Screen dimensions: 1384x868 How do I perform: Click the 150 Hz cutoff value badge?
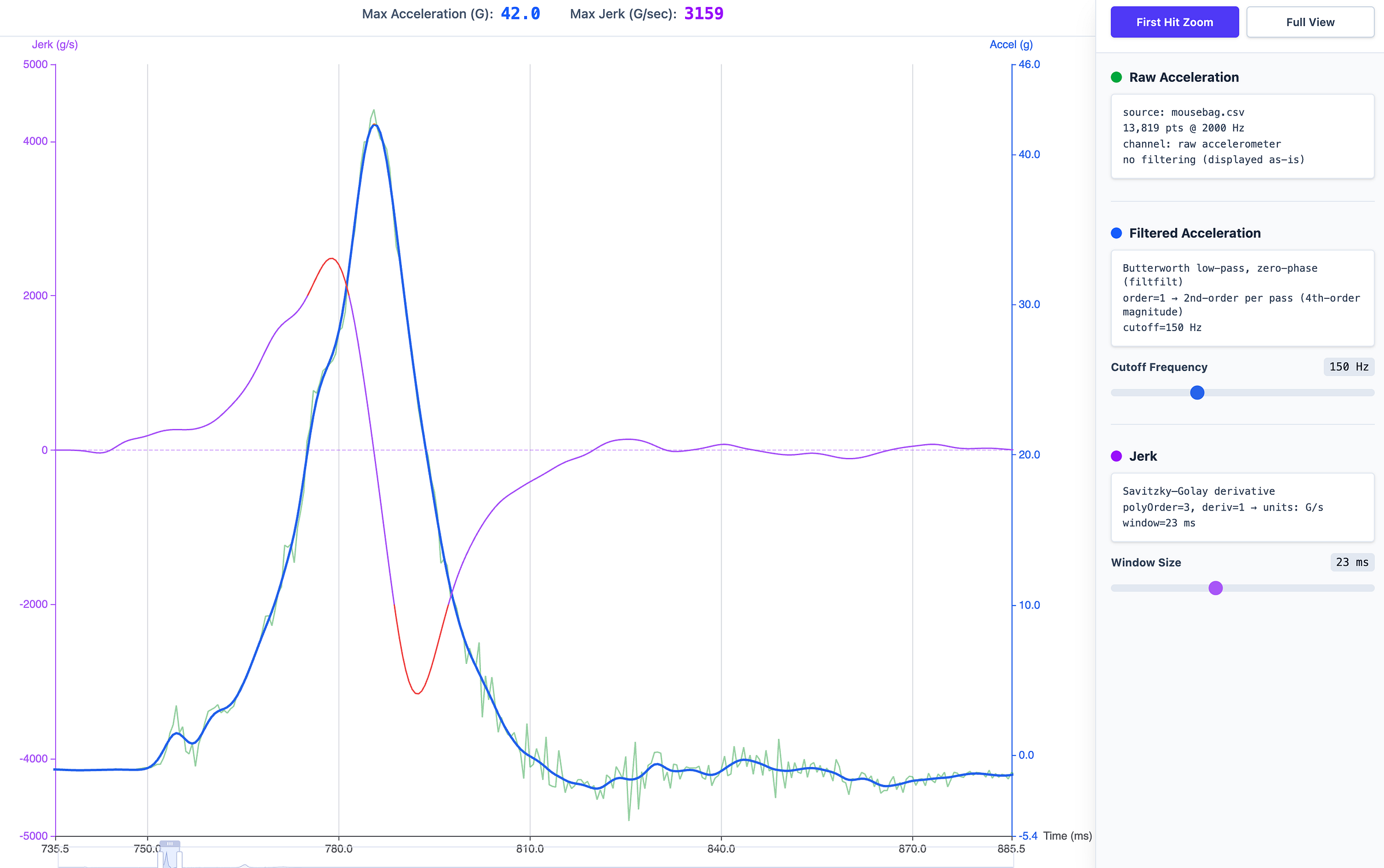[x=1348, y=367]
